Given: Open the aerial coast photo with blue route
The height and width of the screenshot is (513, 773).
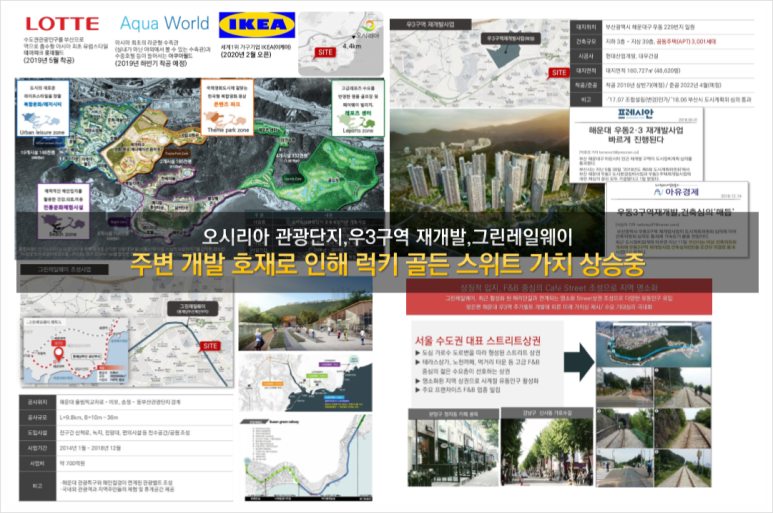Looking at the screenshot, I should point(653,344).
